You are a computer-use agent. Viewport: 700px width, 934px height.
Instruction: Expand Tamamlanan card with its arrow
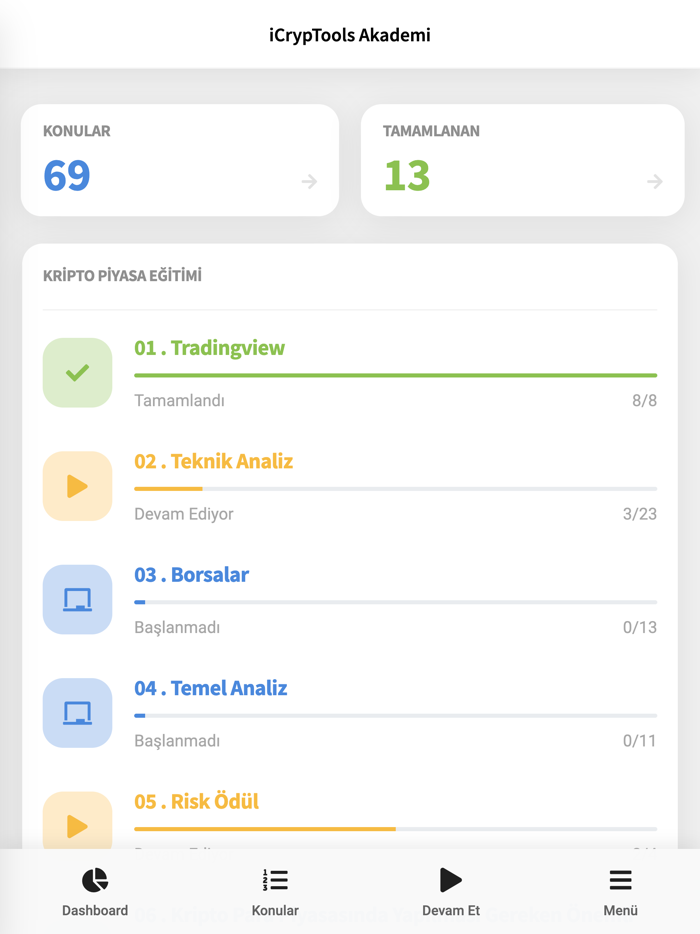click(x=655, y=181)
